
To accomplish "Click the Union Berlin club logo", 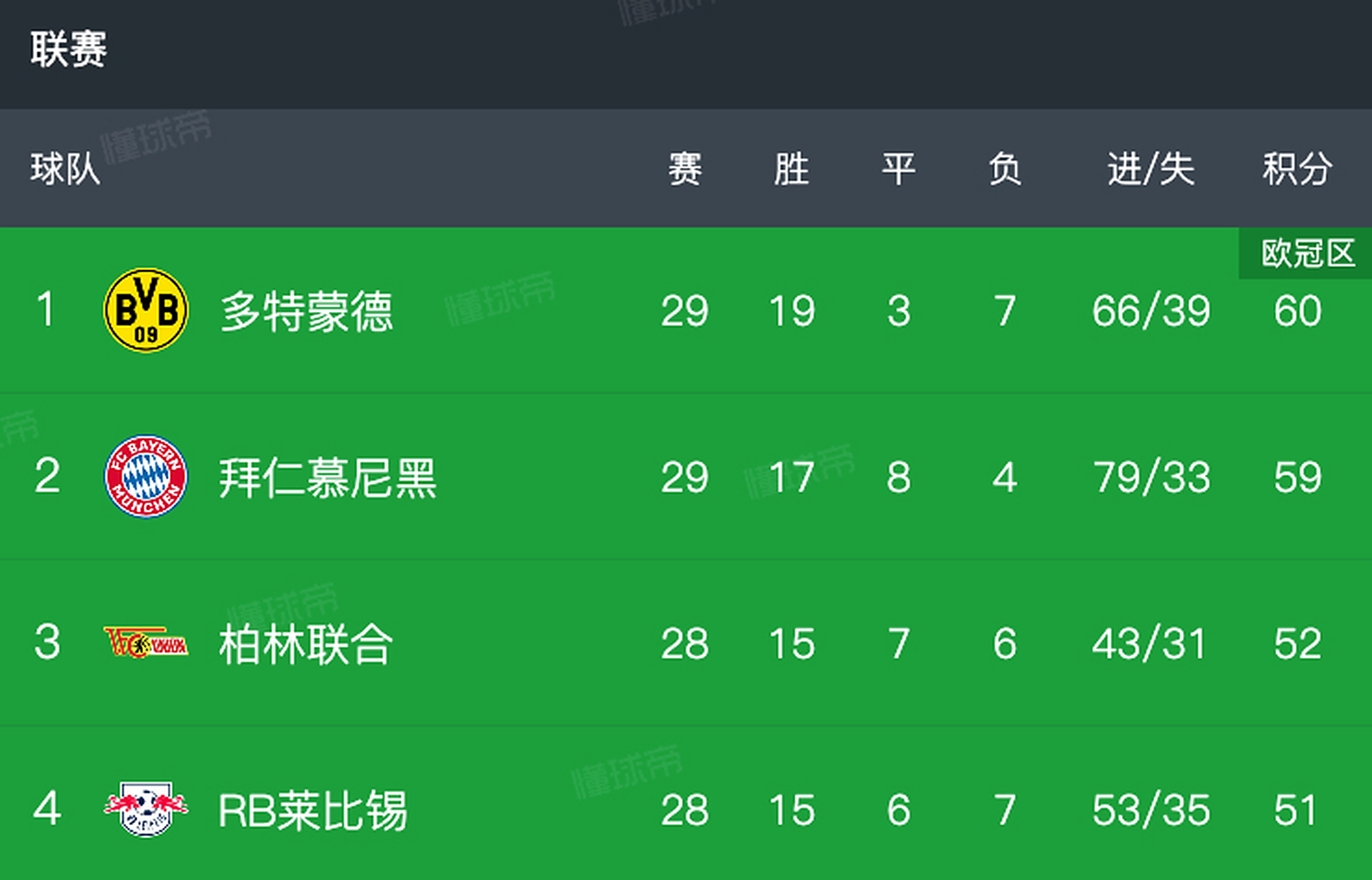I will pyautogui.click(x=146, y=643).
